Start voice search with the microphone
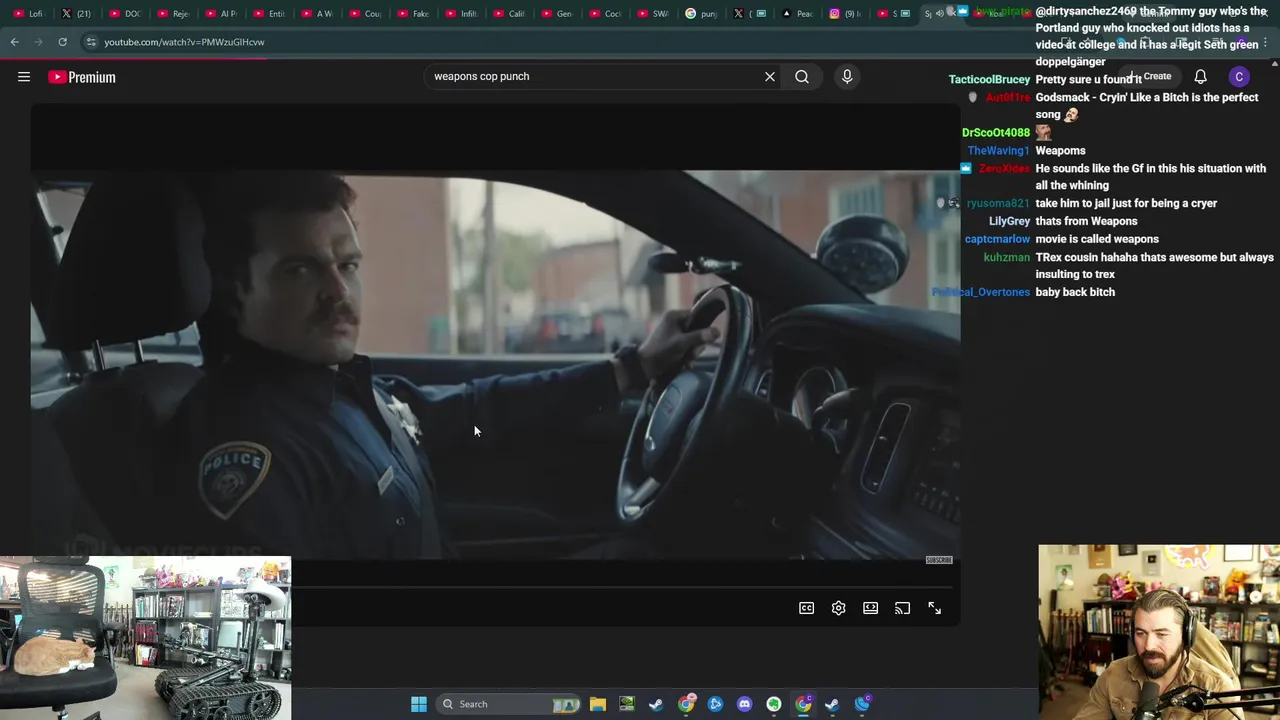The width and height of the screenshot is (1280, 720). coord(847,76)
